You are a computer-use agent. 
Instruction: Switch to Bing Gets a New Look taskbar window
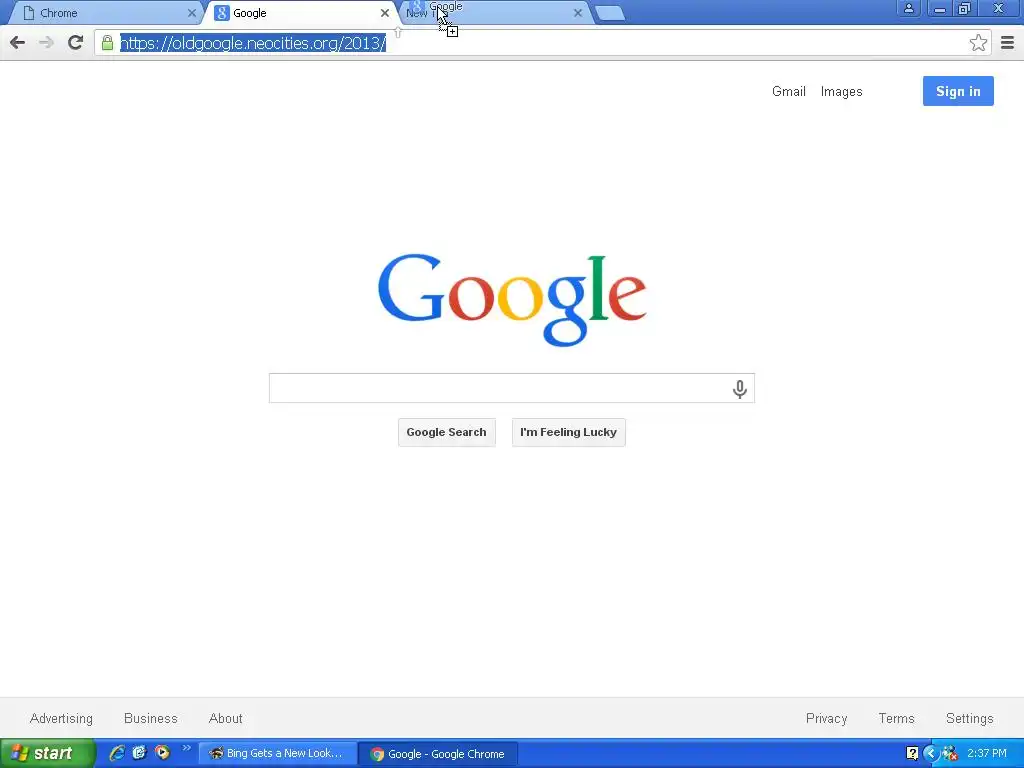point(278,754)
